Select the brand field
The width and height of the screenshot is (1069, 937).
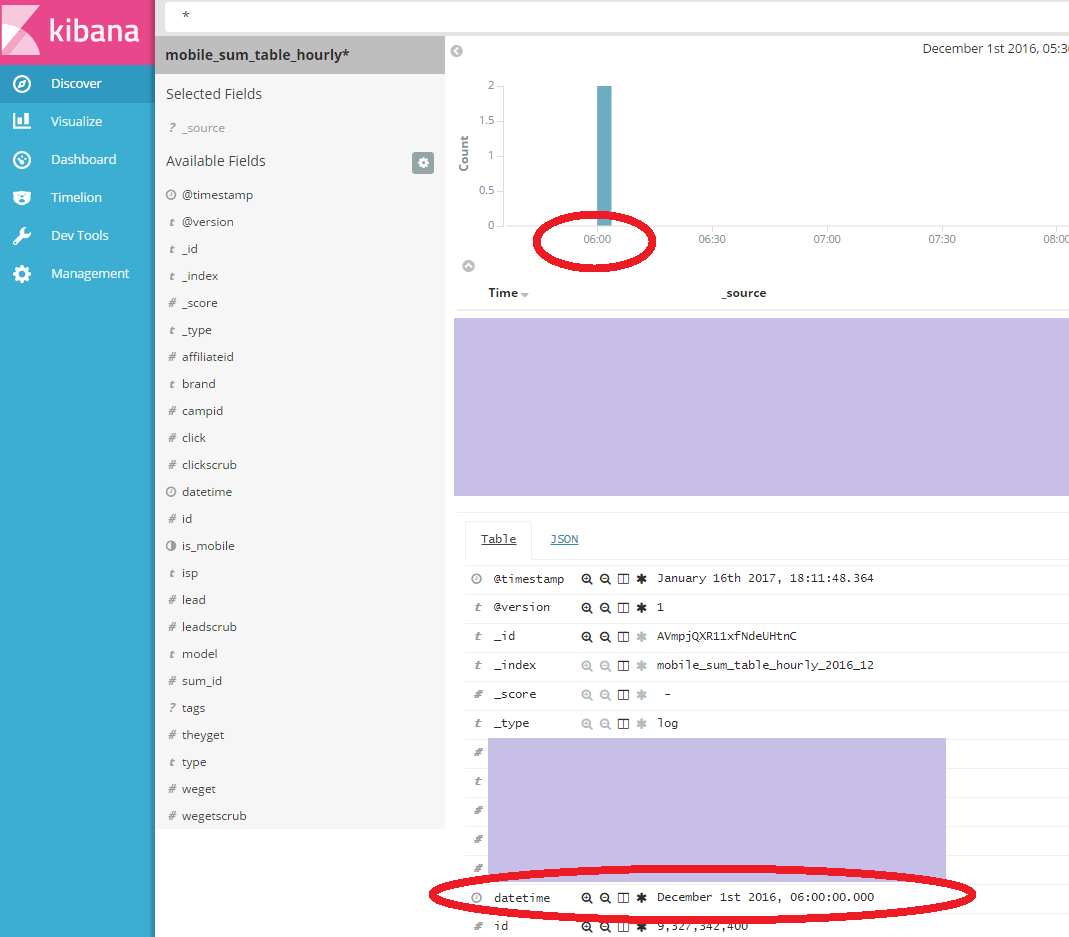pyautogui.click(x=198, y=384)
